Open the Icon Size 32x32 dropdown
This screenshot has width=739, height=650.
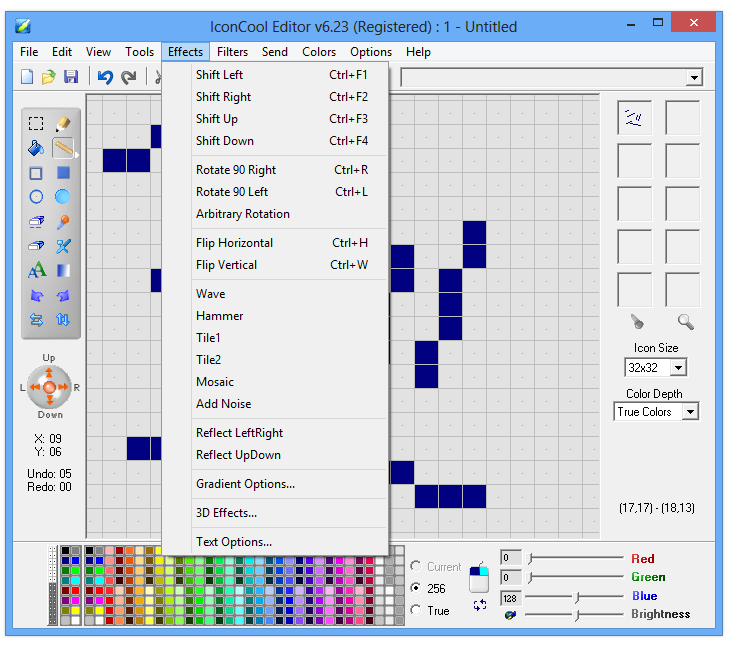[678, 367]
